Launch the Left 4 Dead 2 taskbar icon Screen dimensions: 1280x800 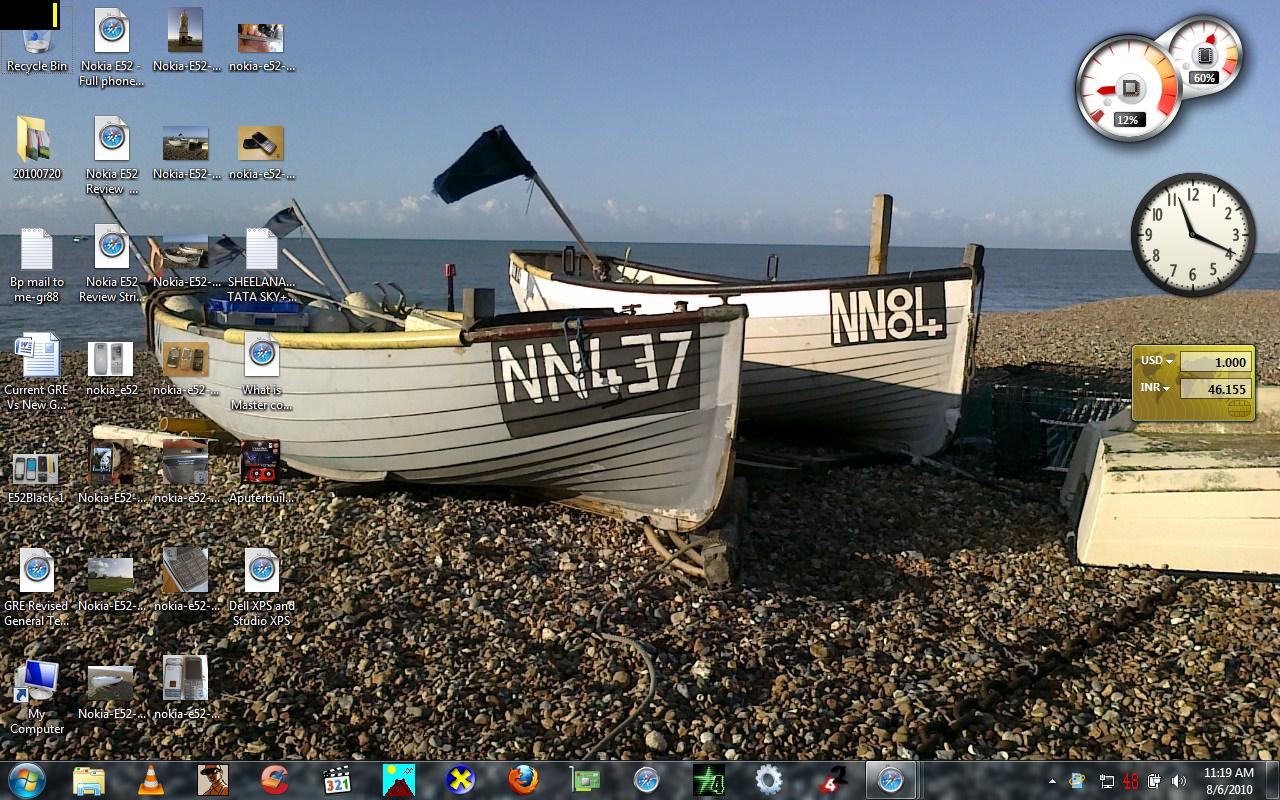tap(833, 780)
